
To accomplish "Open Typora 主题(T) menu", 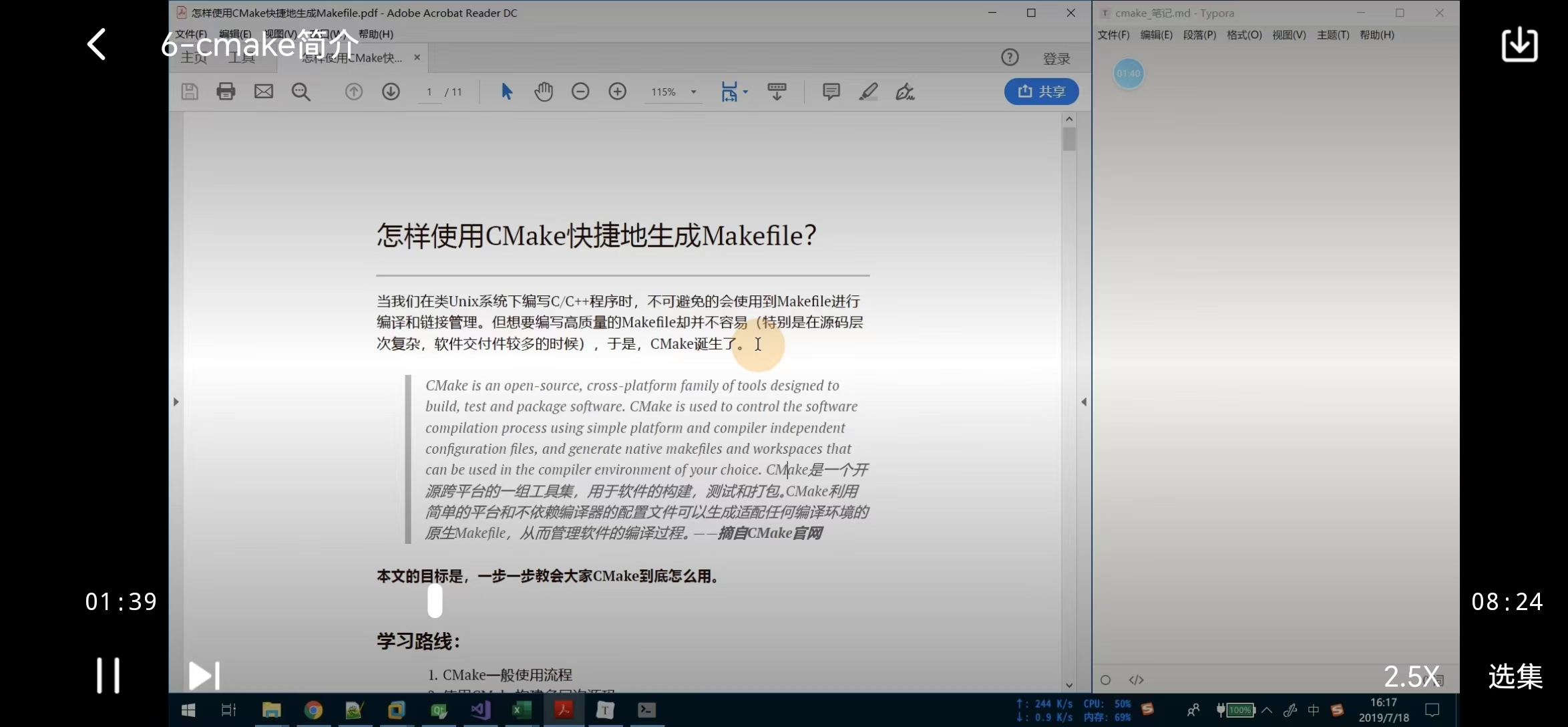I will 1333,35.
